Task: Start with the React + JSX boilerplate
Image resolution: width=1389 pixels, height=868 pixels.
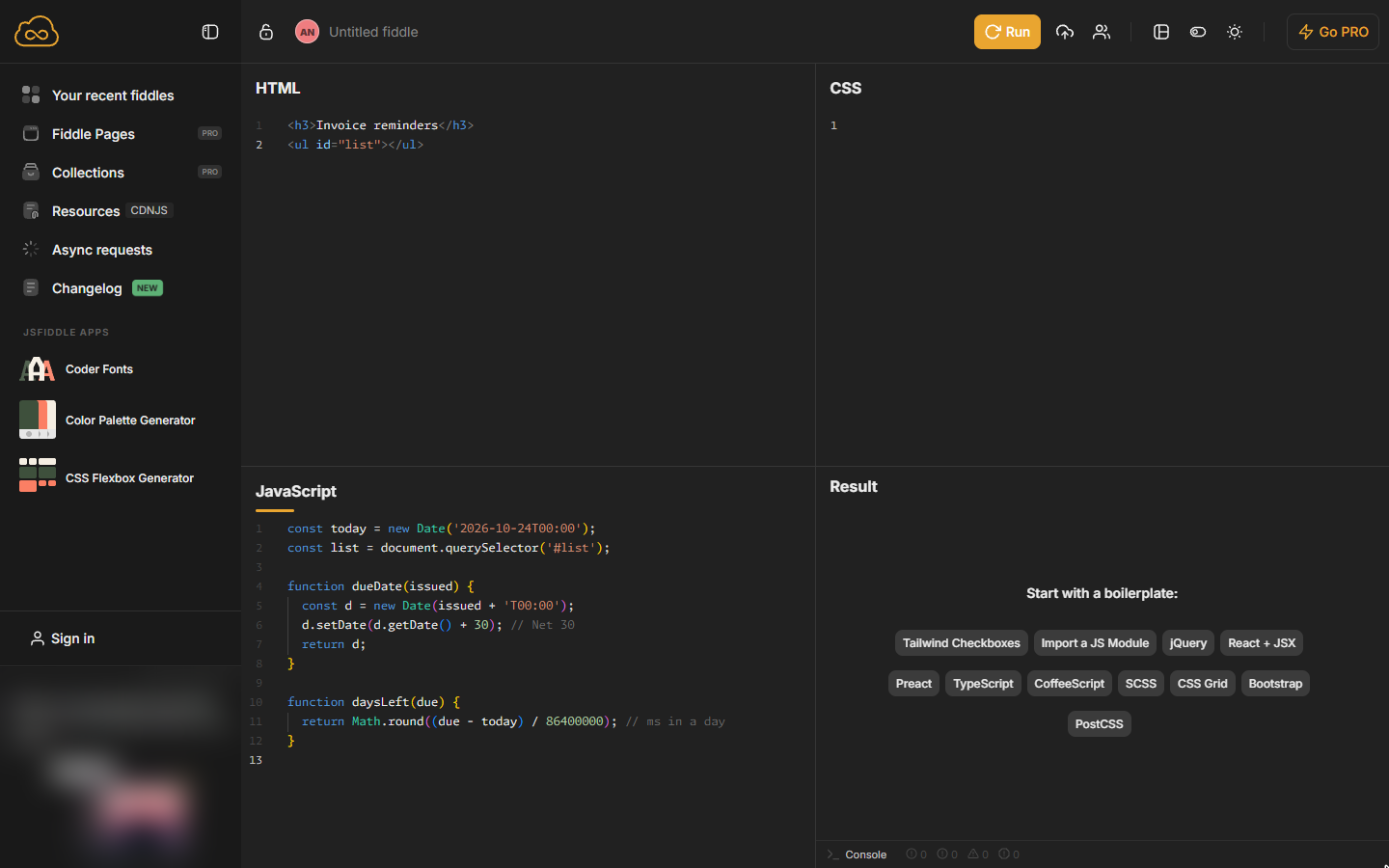Action: click(x=1261, y=643)
